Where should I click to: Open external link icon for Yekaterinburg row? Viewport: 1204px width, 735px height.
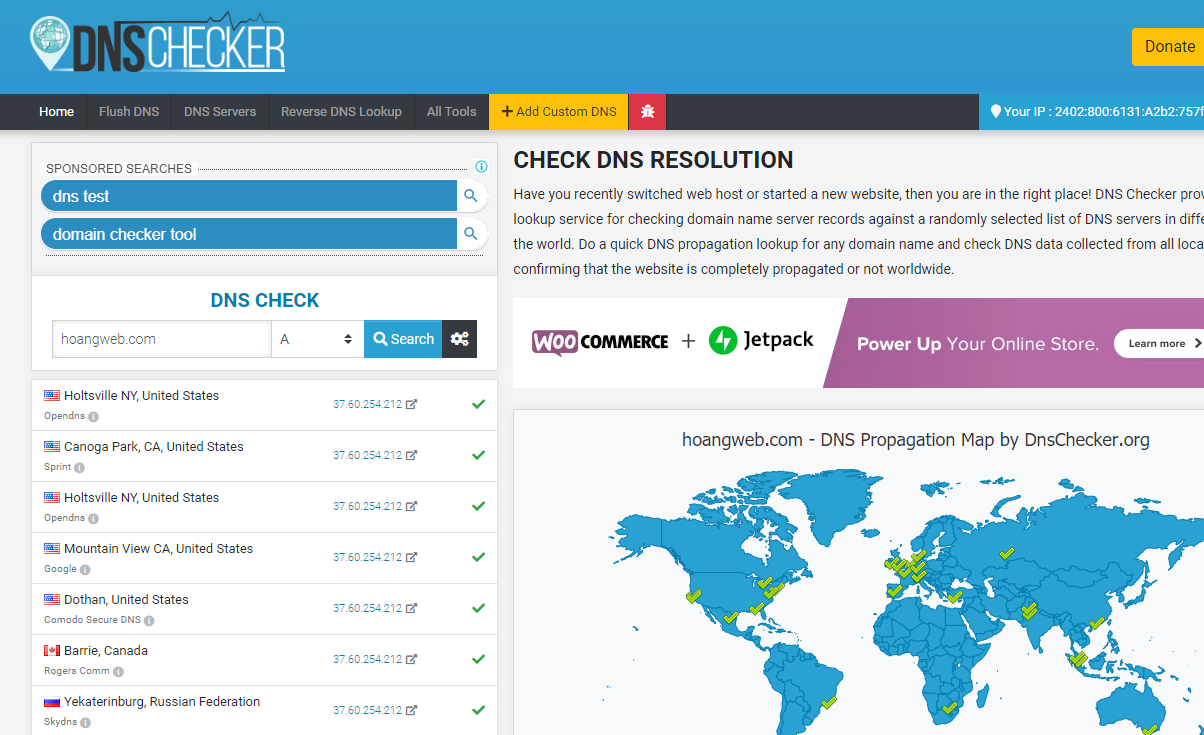pos(411,710)
